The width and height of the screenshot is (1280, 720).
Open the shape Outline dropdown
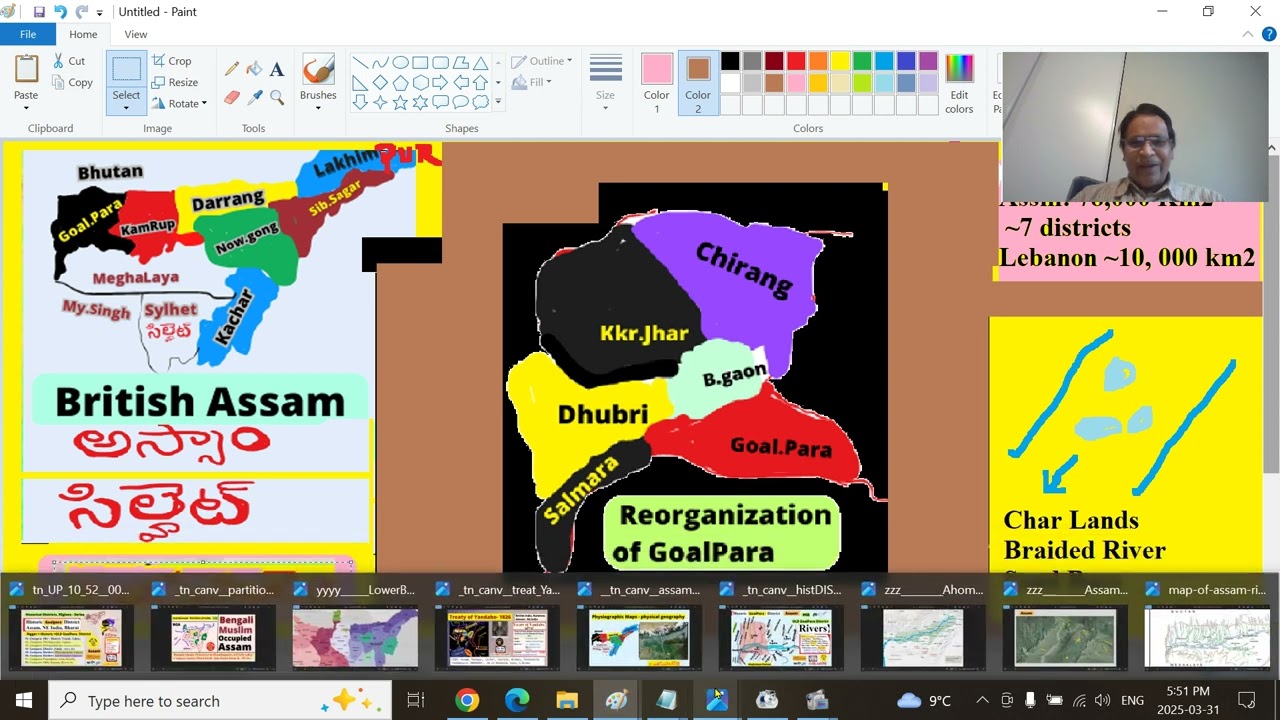point(542,61)
